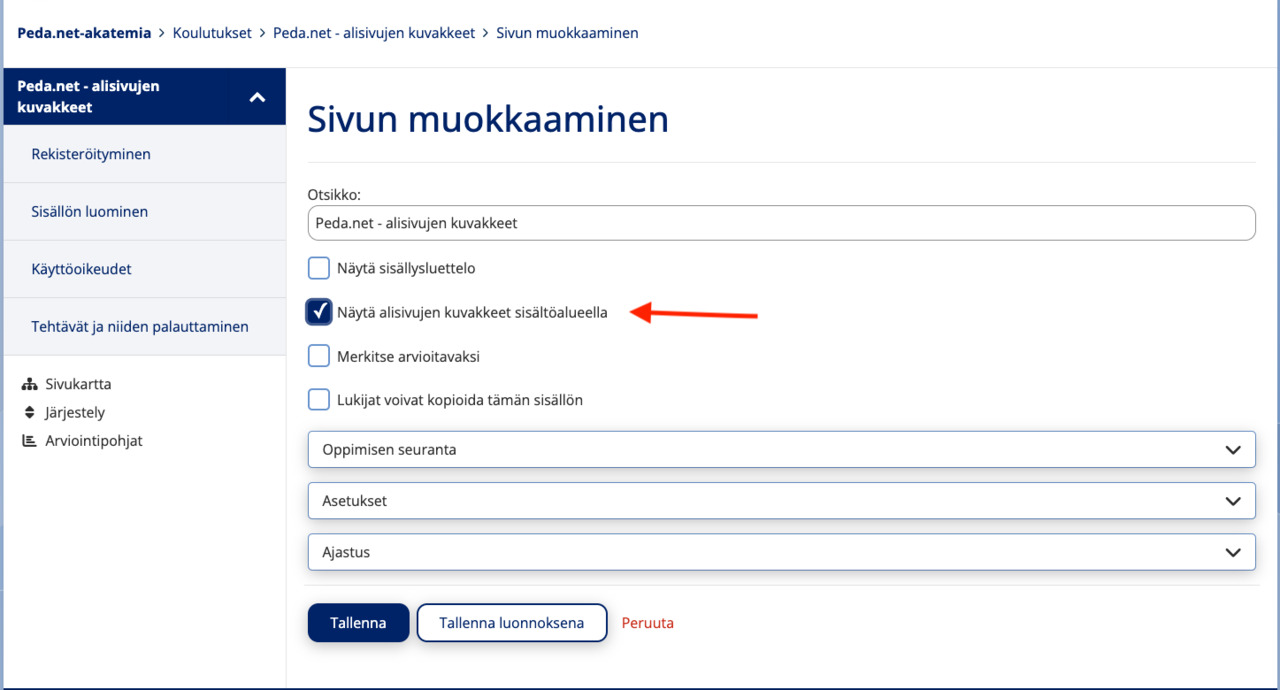Click the Otsikko title input field

coord(781,223)
